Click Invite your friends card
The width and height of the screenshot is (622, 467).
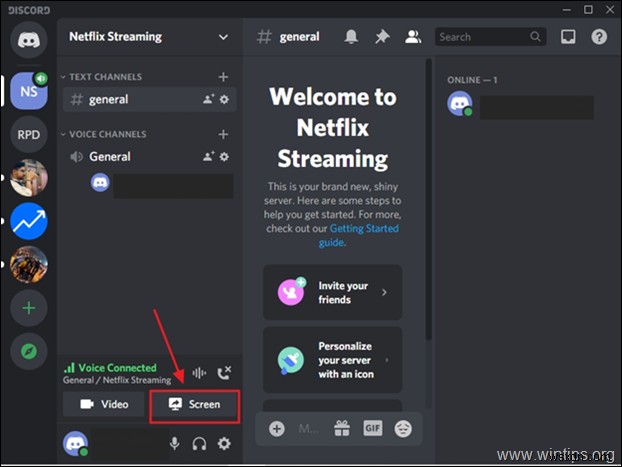click(332, 292)
